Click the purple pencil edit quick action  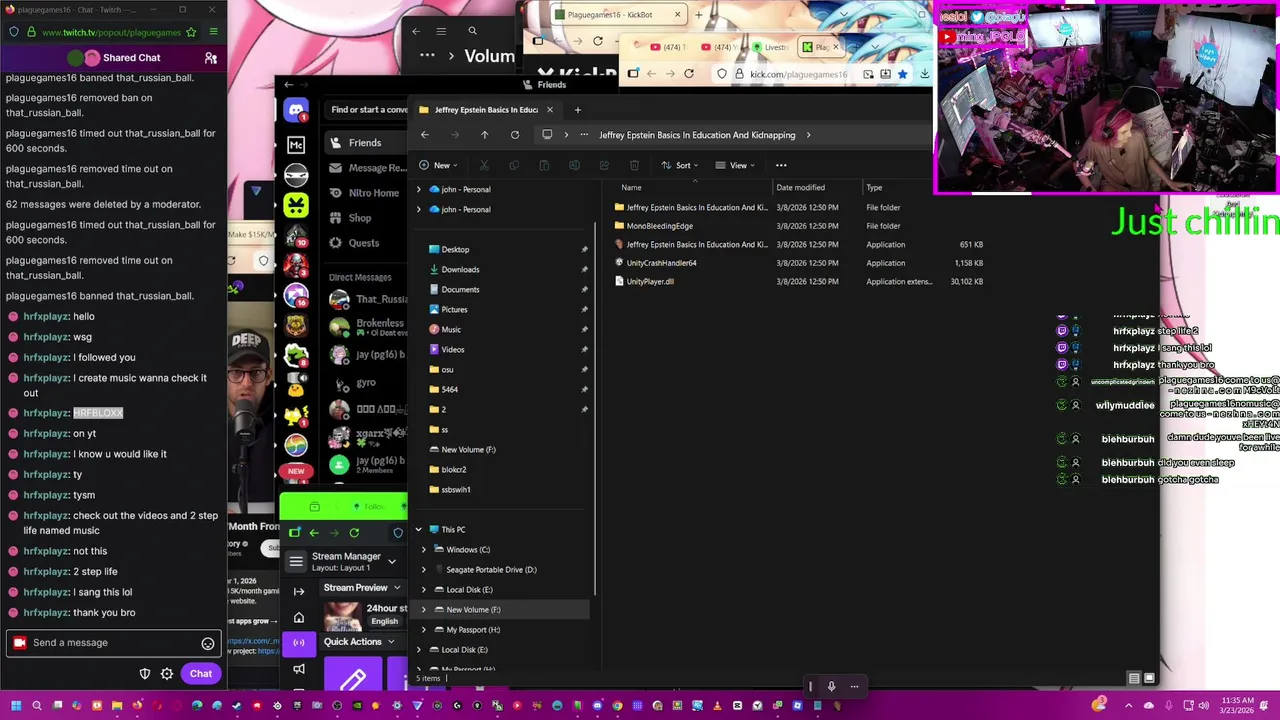tap(352, 676)
